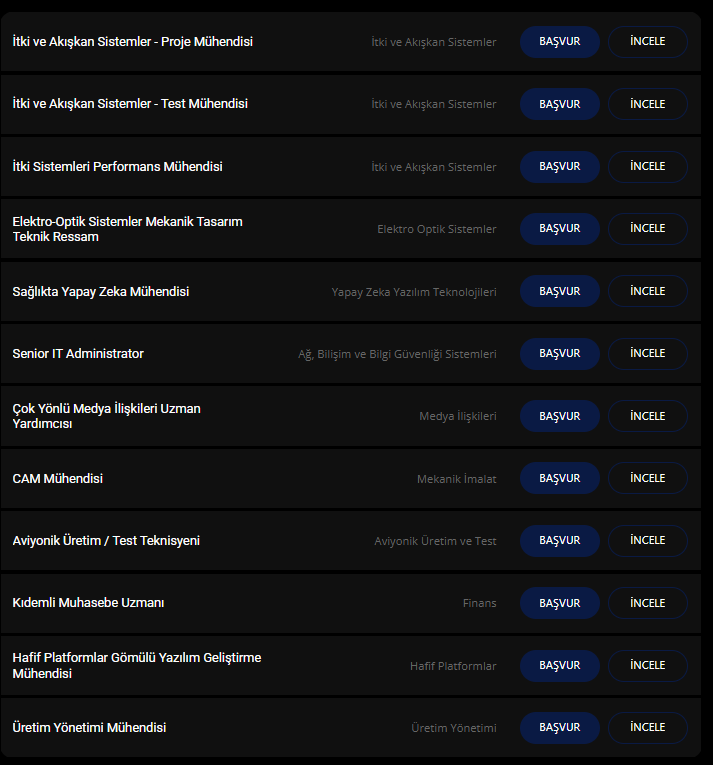Viewport: 713px width, 765px height.
Task: Click İNCELE for Senior IT Administrator
Action: click(647, 353)
